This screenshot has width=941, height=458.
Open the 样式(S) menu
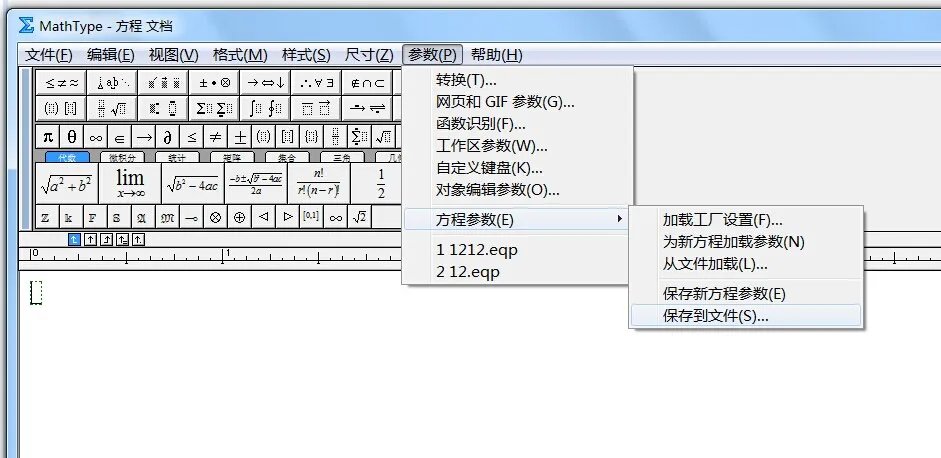306,55
